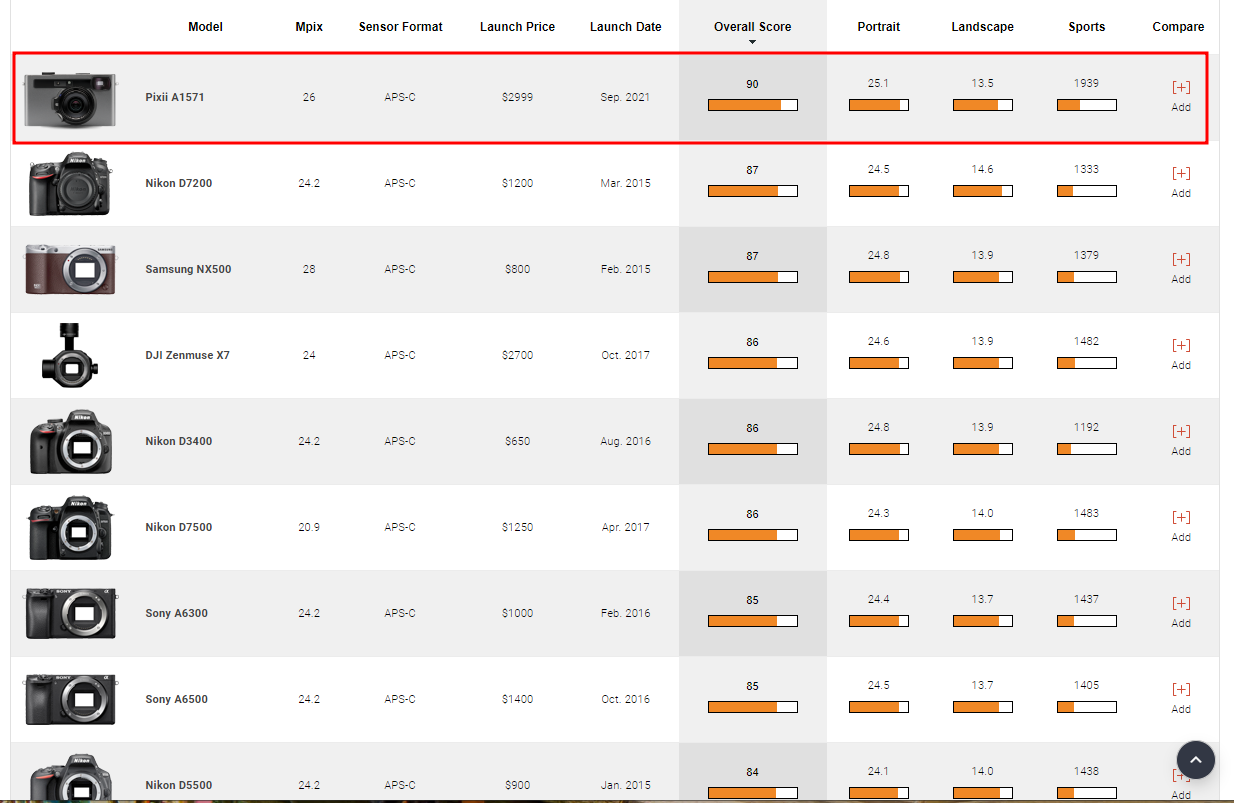The height and width of the screenshot is (803, 1234).
Task: Open the DJI Zenmuse X7 link
Action: pos(187,355)
